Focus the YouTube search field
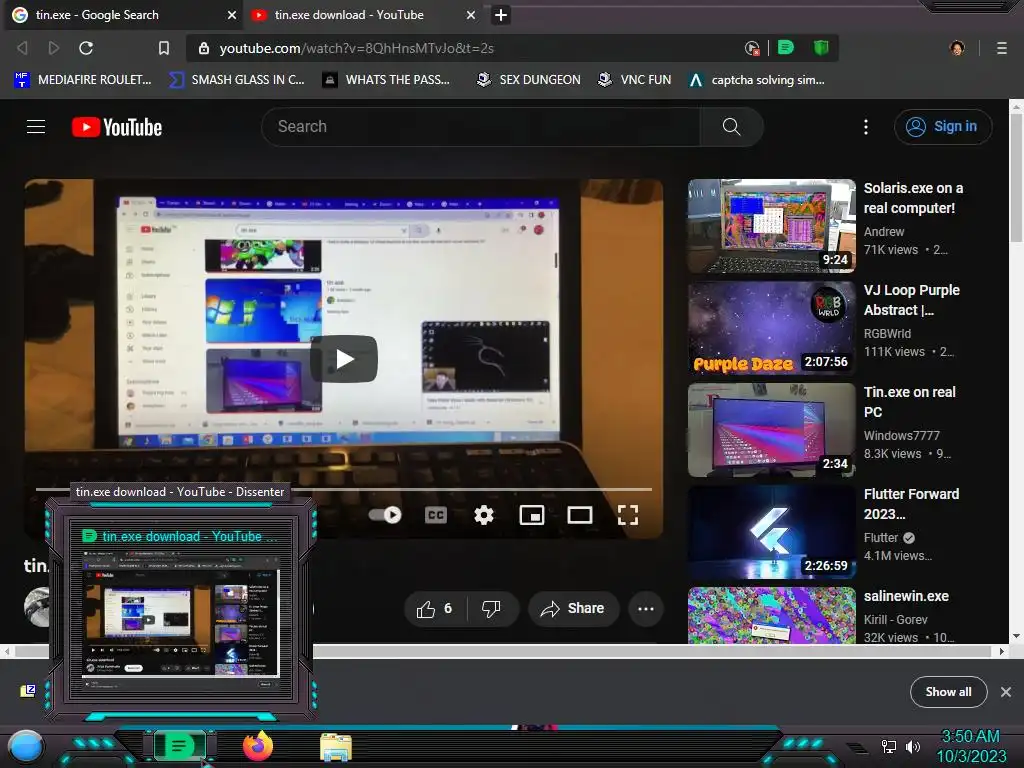1024x768 pixels. point(481,127)
